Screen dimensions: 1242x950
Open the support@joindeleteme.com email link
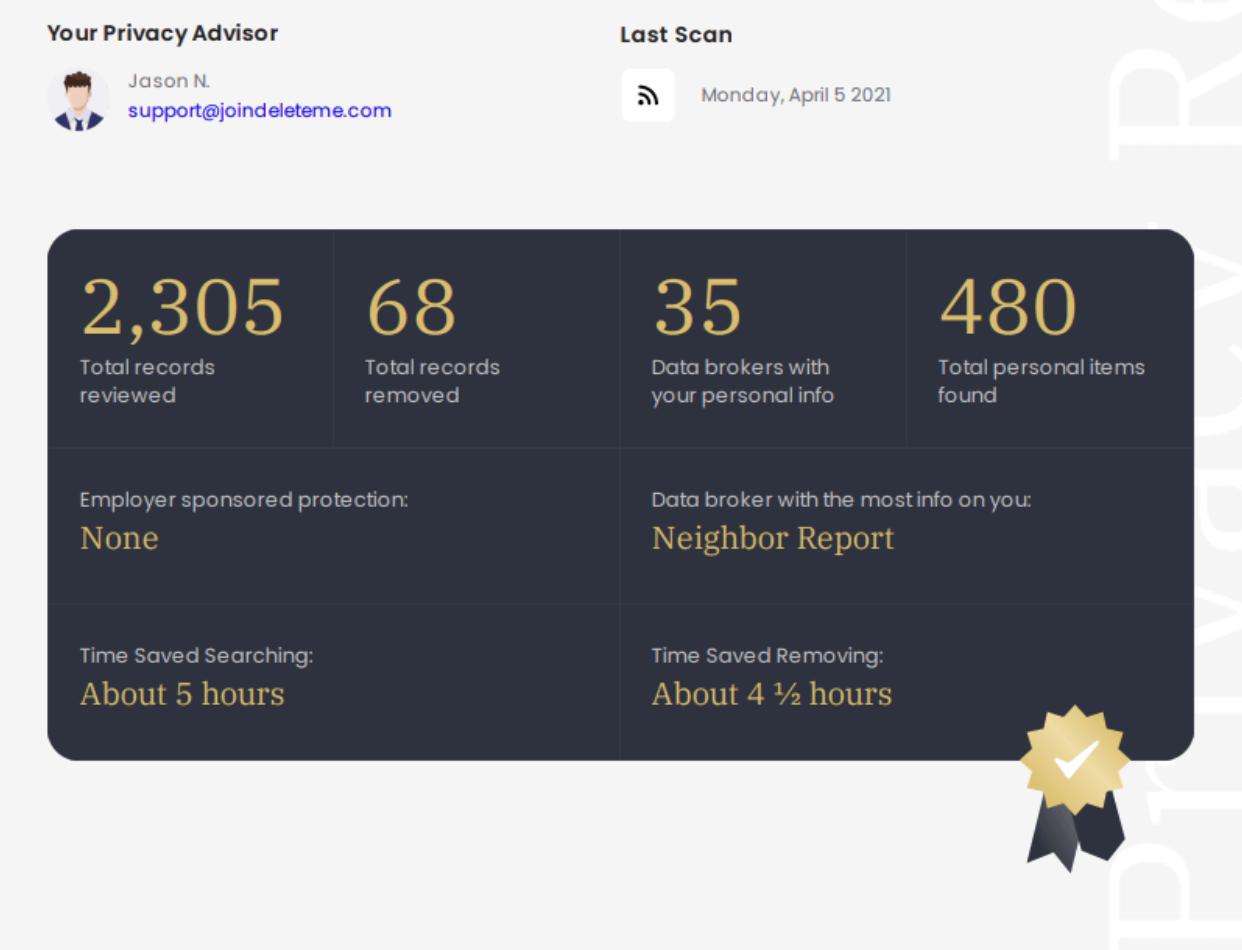pos(259,111)
